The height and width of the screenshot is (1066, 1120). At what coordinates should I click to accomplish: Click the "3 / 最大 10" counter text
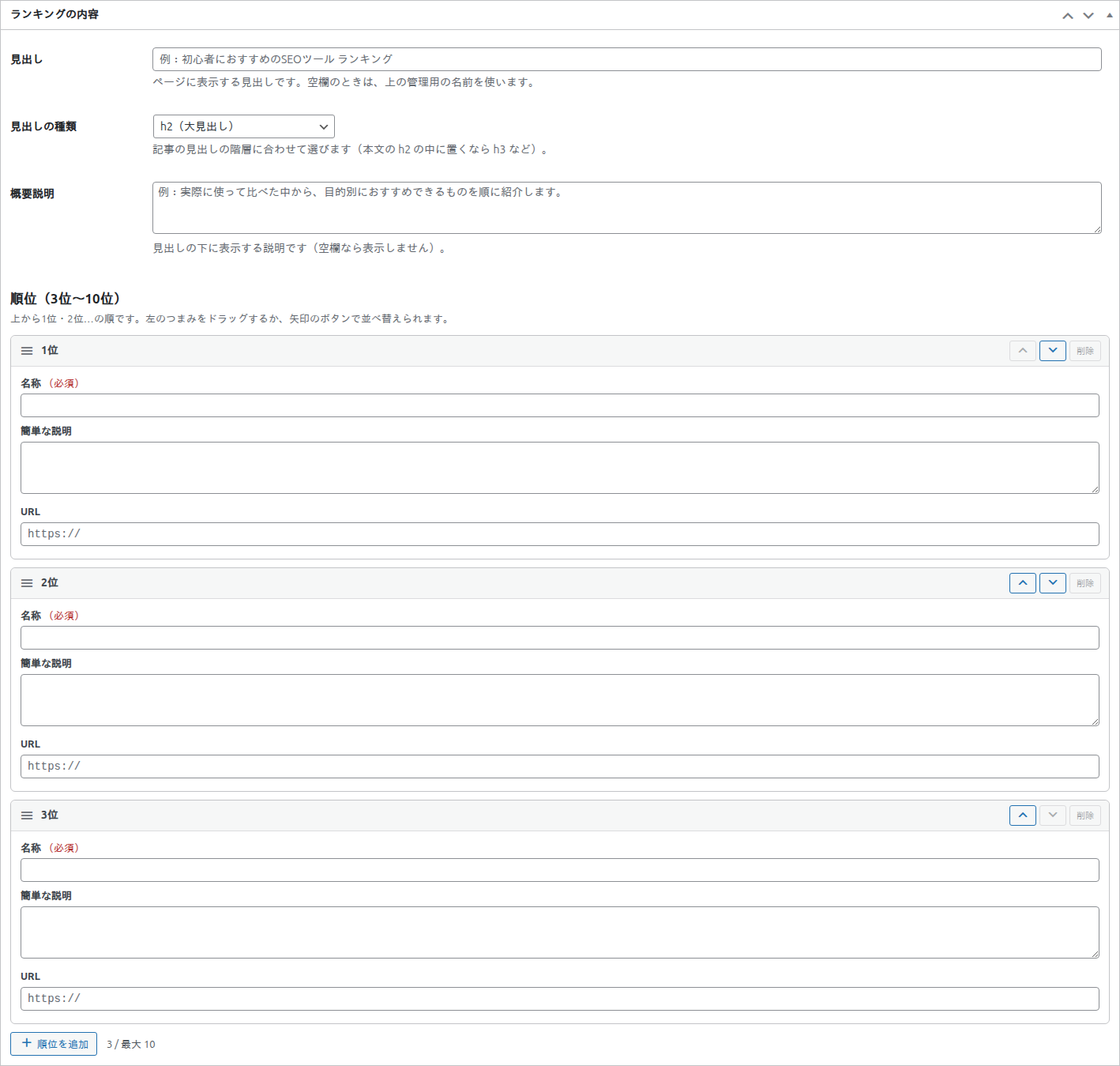coord(131,1045)
